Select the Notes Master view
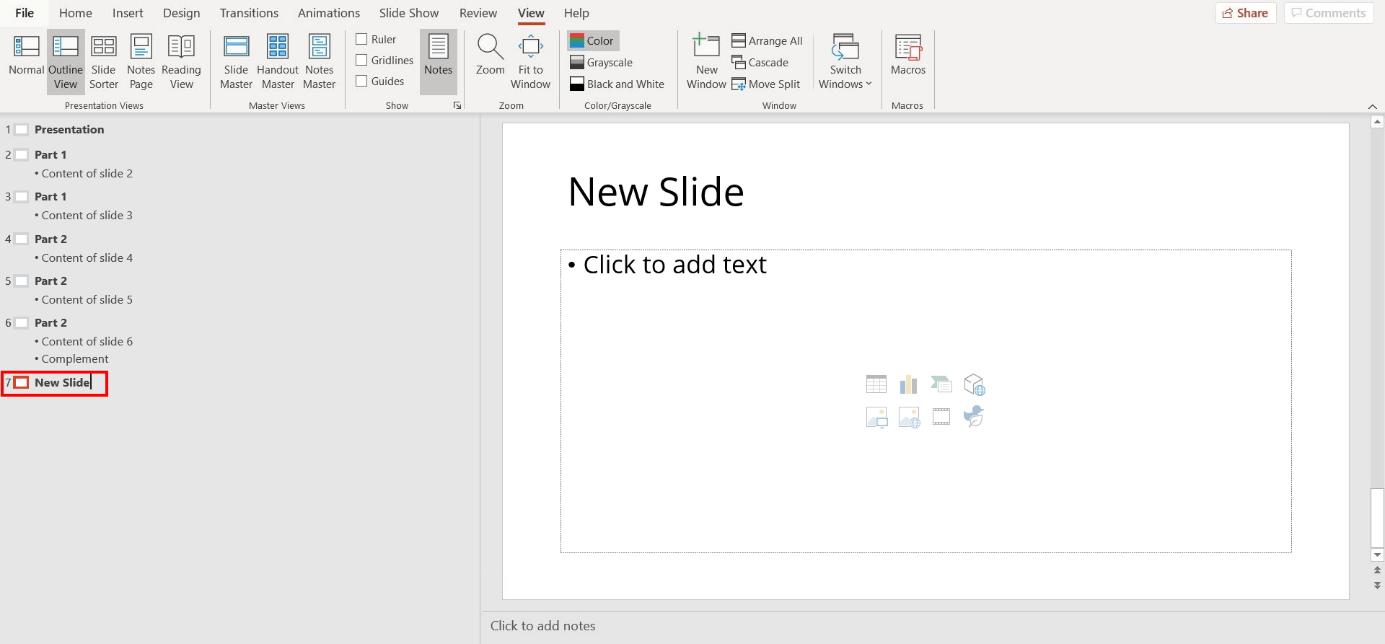The width and height of the screenshot is (1385, 644). 319,60
